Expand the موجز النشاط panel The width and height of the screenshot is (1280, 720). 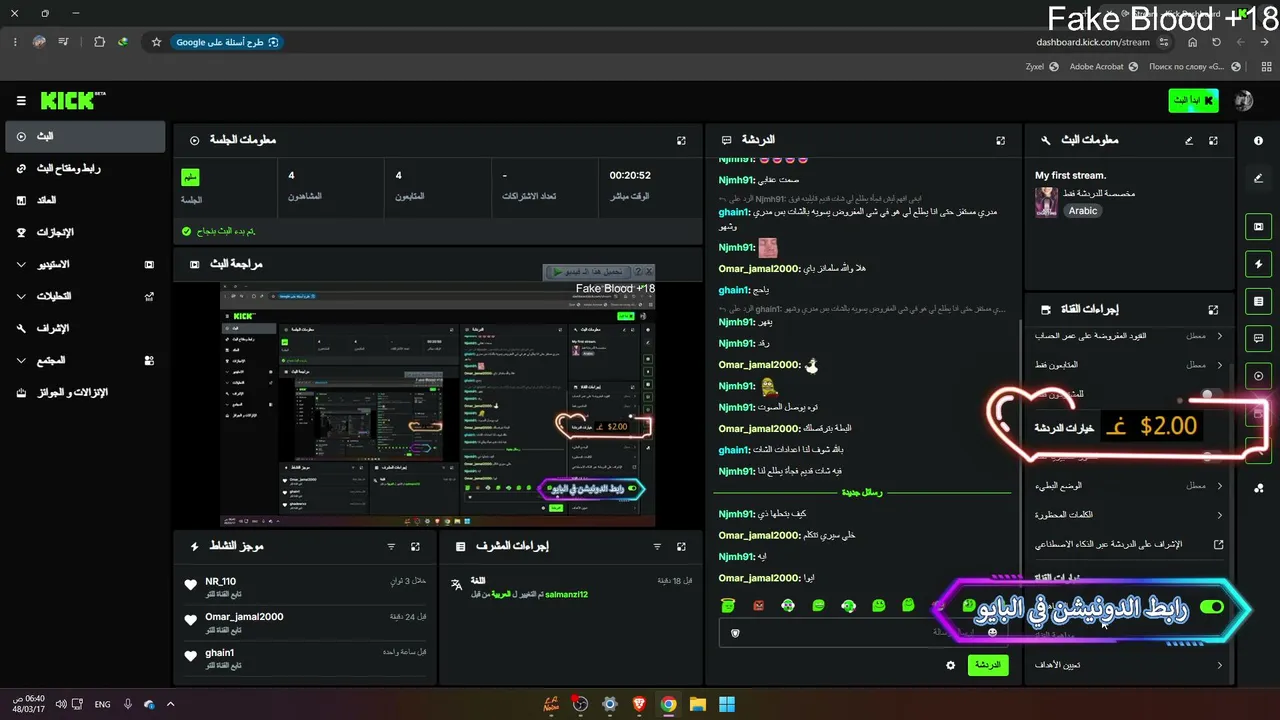click(415, 547)
